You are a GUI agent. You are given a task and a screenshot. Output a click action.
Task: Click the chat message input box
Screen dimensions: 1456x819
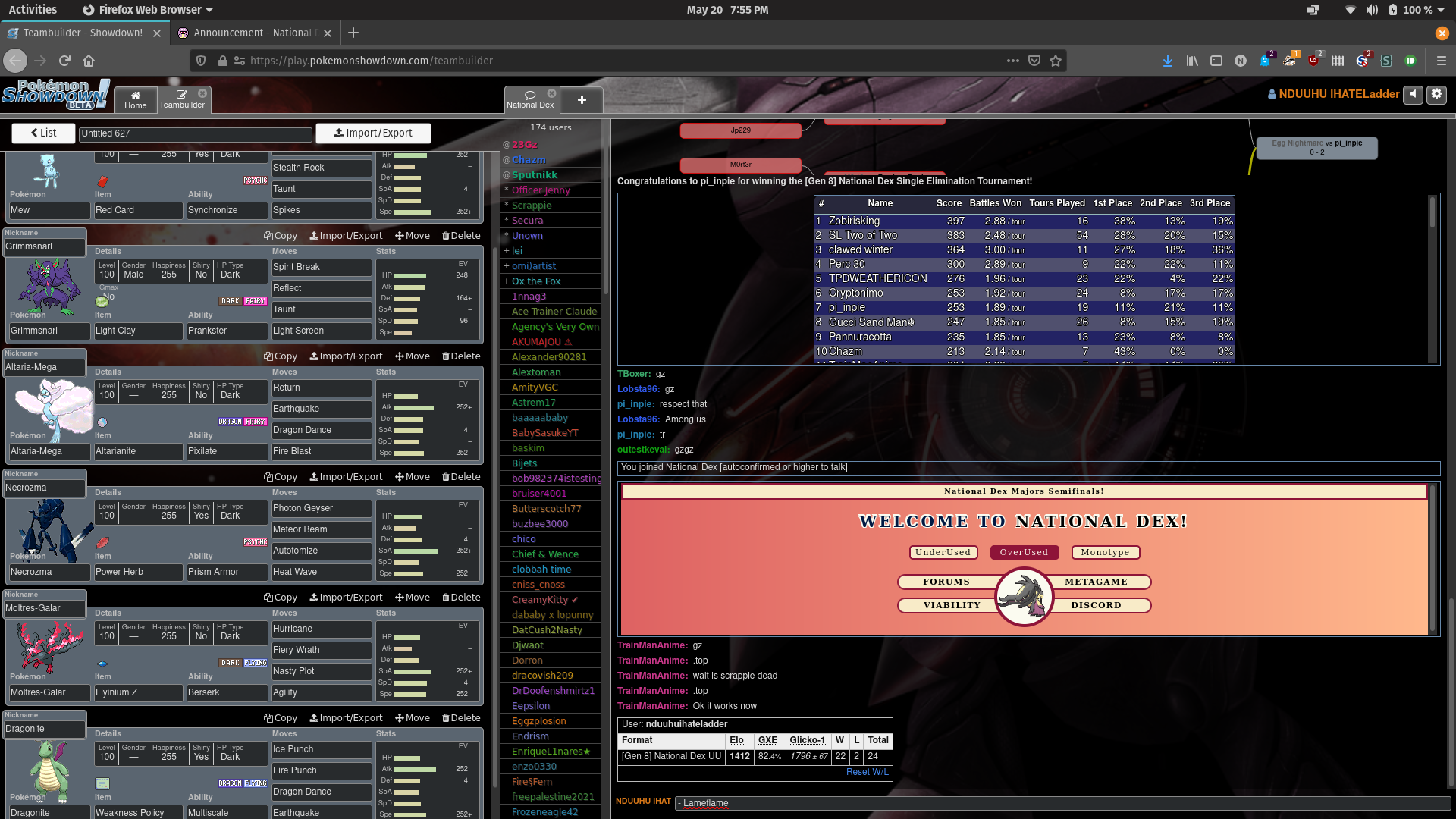tap(1062, 803)
